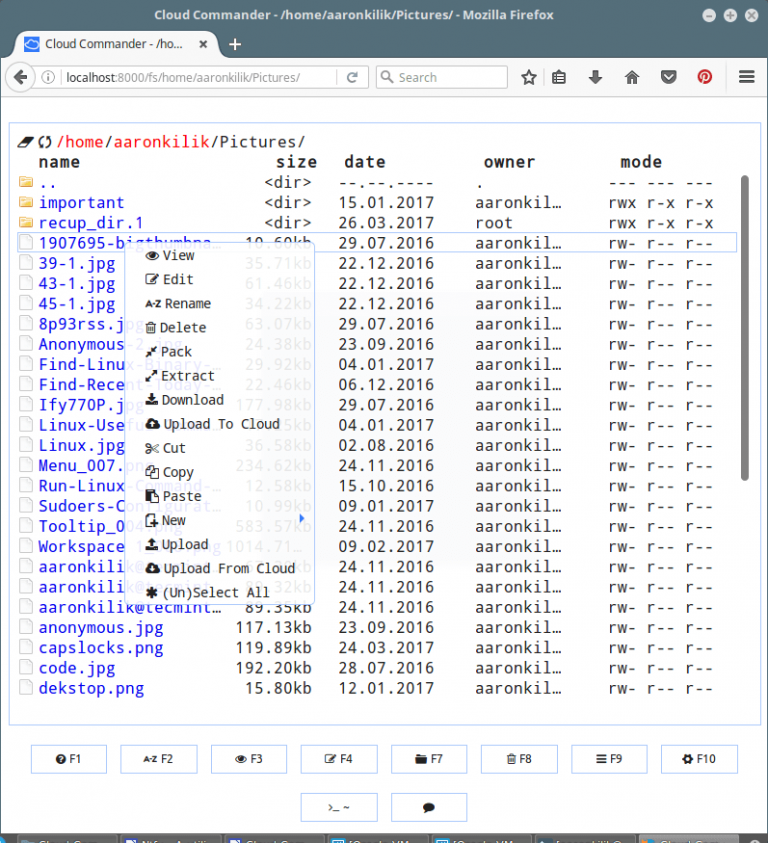Open the important folder

(81, 203)
